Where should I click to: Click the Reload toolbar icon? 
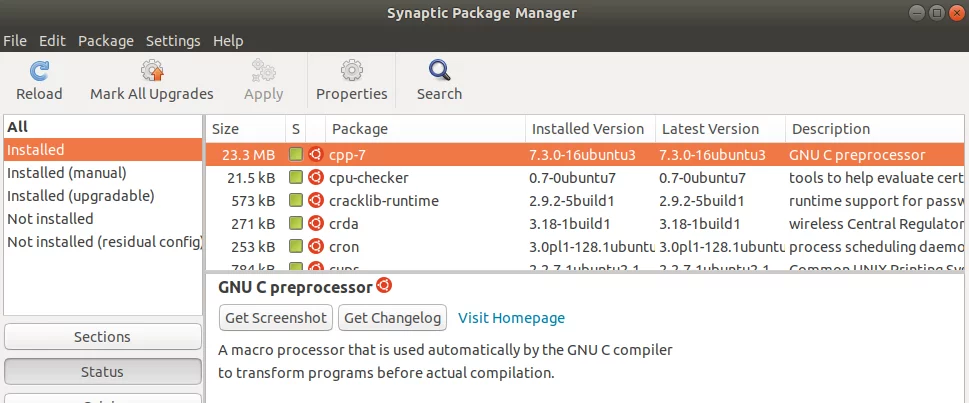39,71
